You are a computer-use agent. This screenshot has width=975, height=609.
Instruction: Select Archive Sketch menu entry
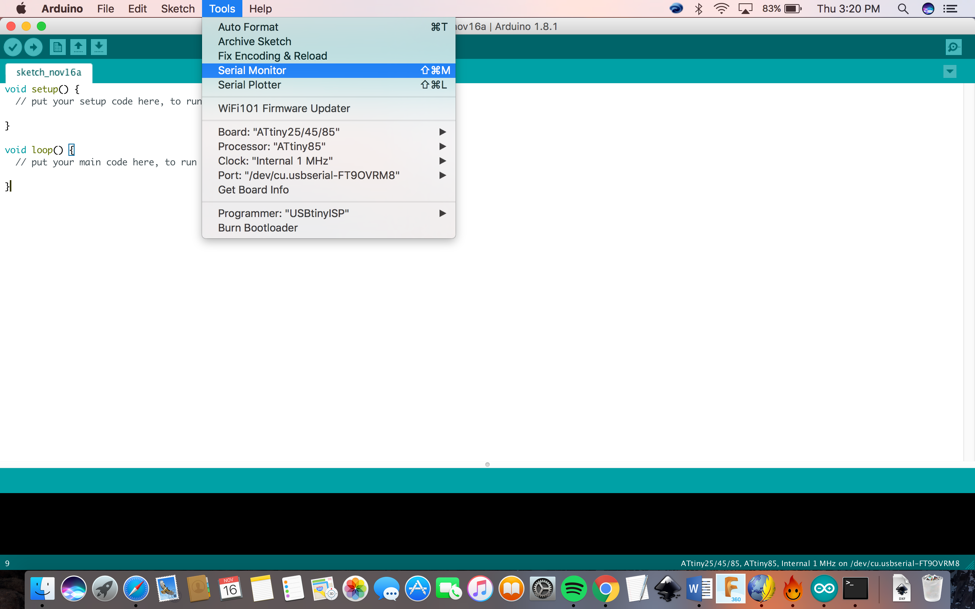328,41
